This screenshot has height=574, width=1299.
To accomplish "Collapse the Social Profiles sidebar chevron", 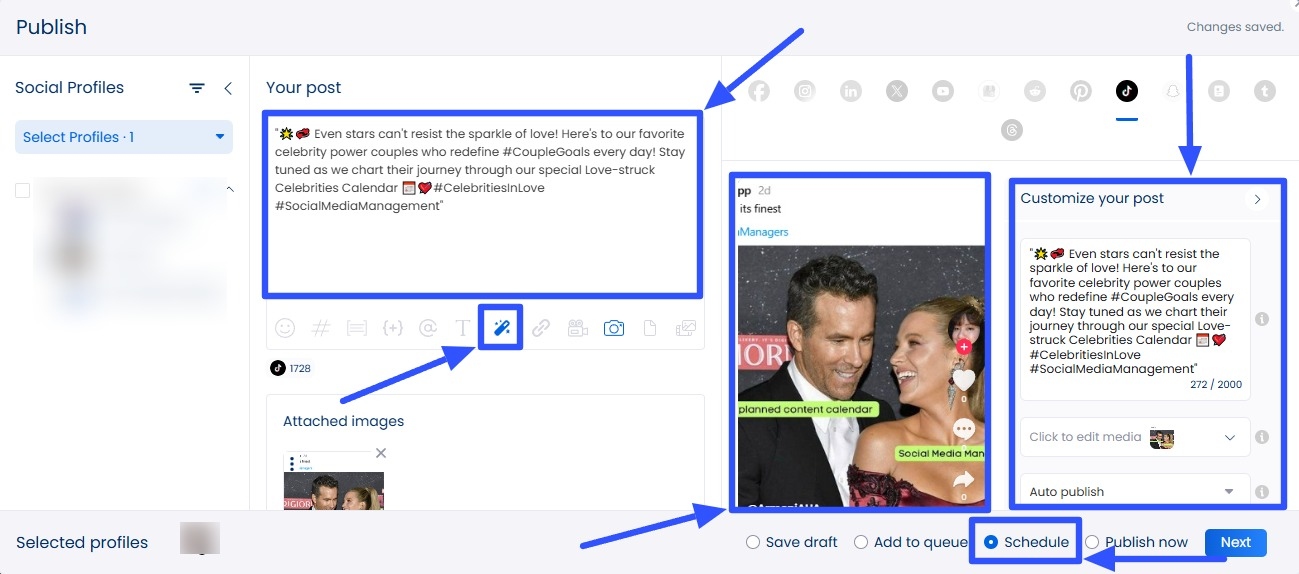I will 228,88.
